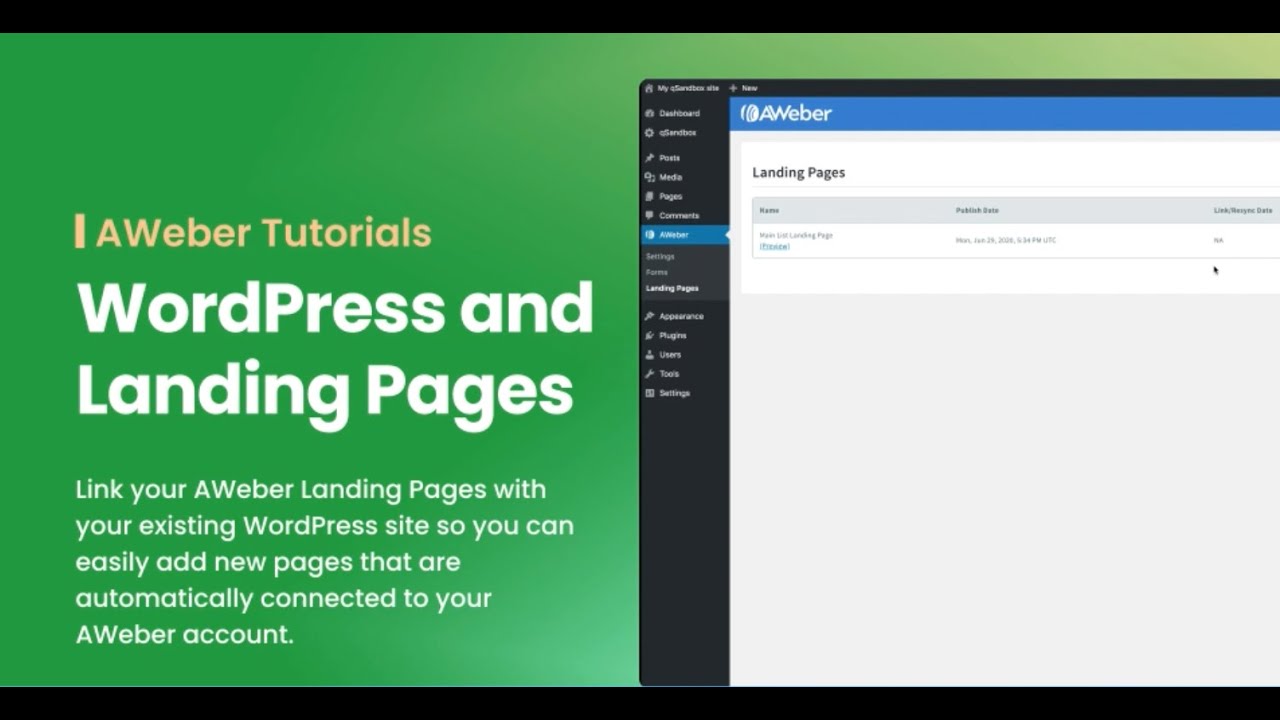Open Pages via its document icon
The width and height of the screenshot is (1280, 720).
point(650,196)
